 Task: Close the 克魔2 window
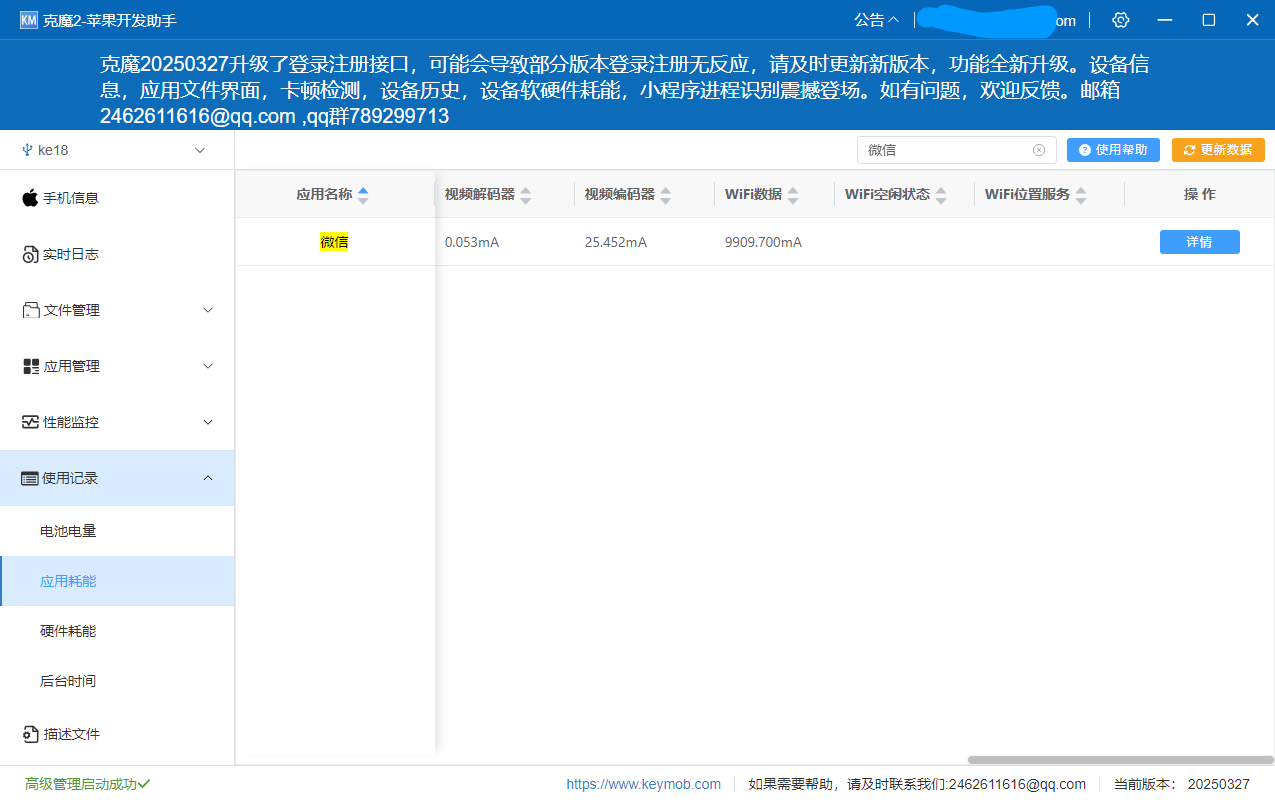(1252, 20)
